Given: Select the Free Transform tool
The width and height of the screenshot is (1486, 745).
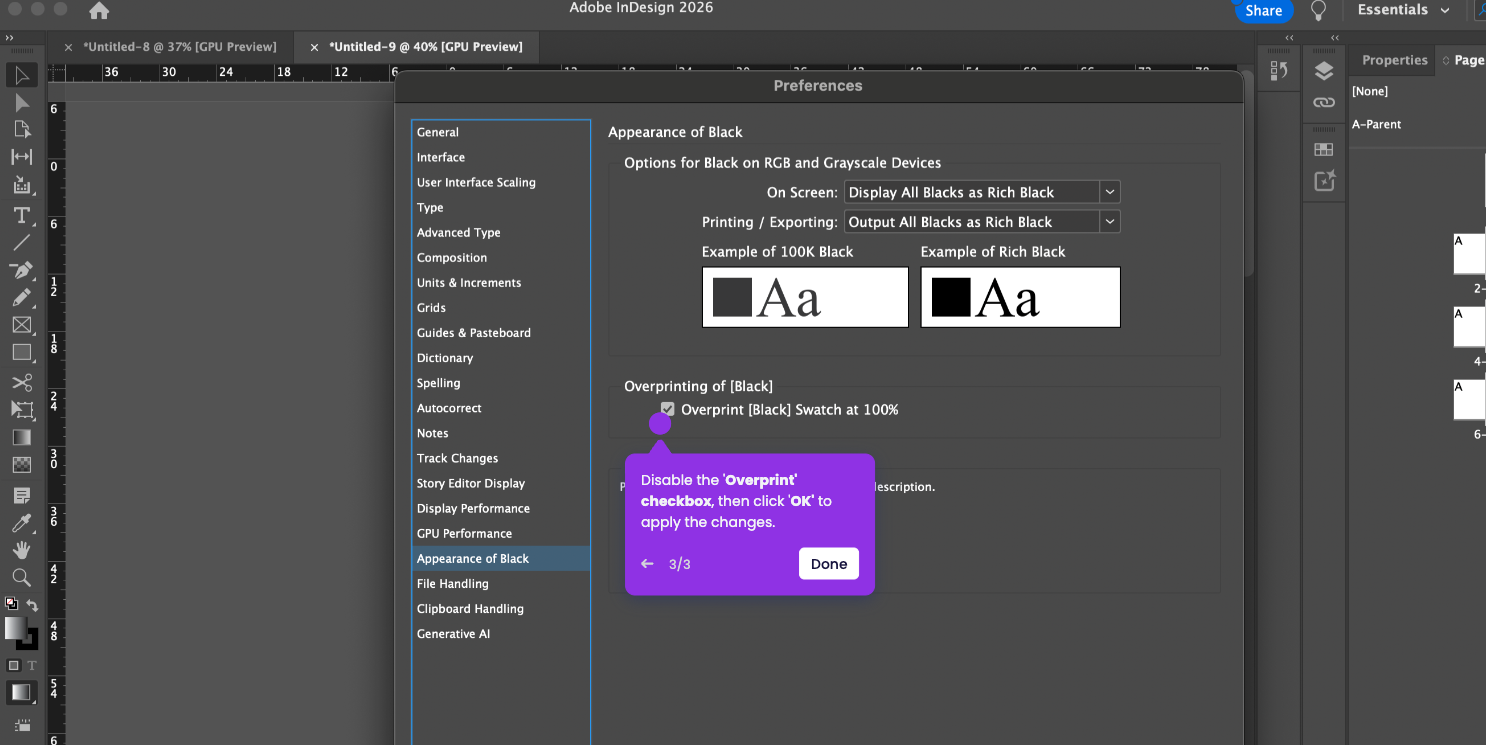Looking at the screenshot, I should click(x=21, y=409).
